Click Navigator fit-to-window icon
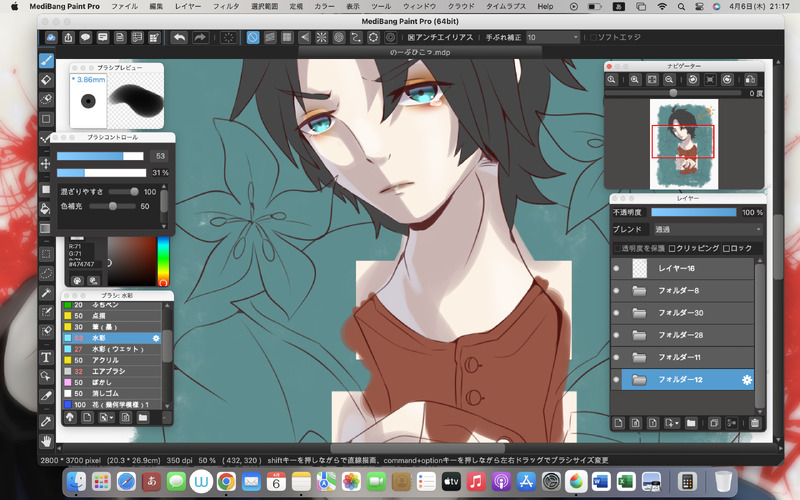 coord(652,80)
